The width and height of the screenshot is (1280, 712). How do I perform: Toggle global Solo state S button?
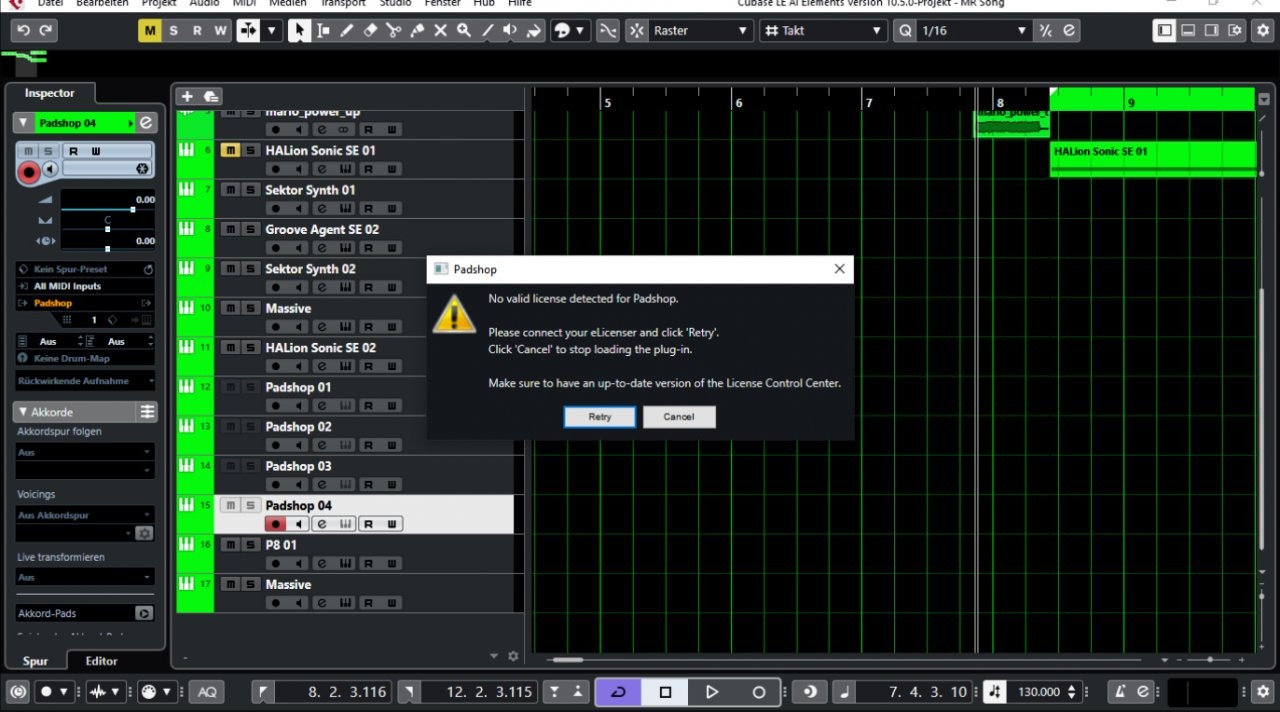(x=173, y=31)
